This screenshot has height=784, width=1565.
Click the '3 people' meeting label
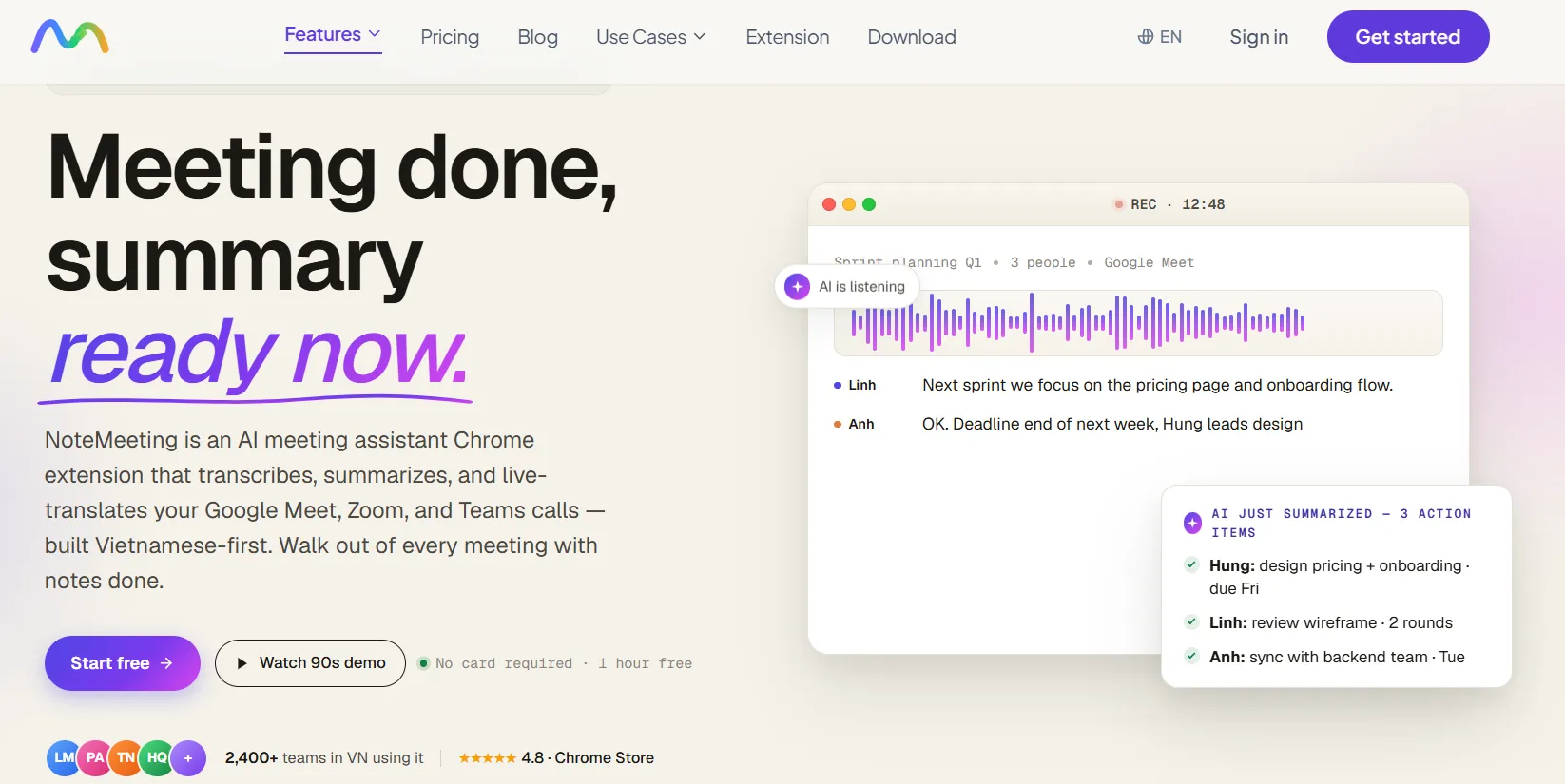(x=1043, y=262)
